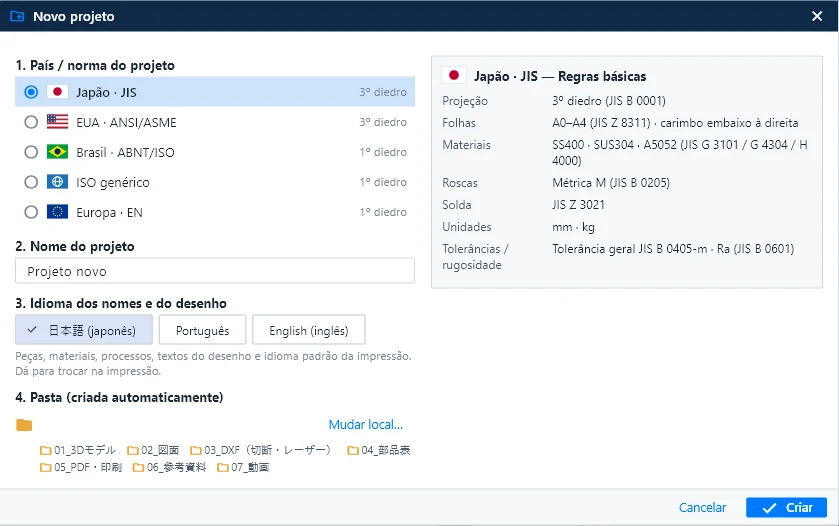
Task: Click the ISO globe icon
Action: click(x=57, y=182)
